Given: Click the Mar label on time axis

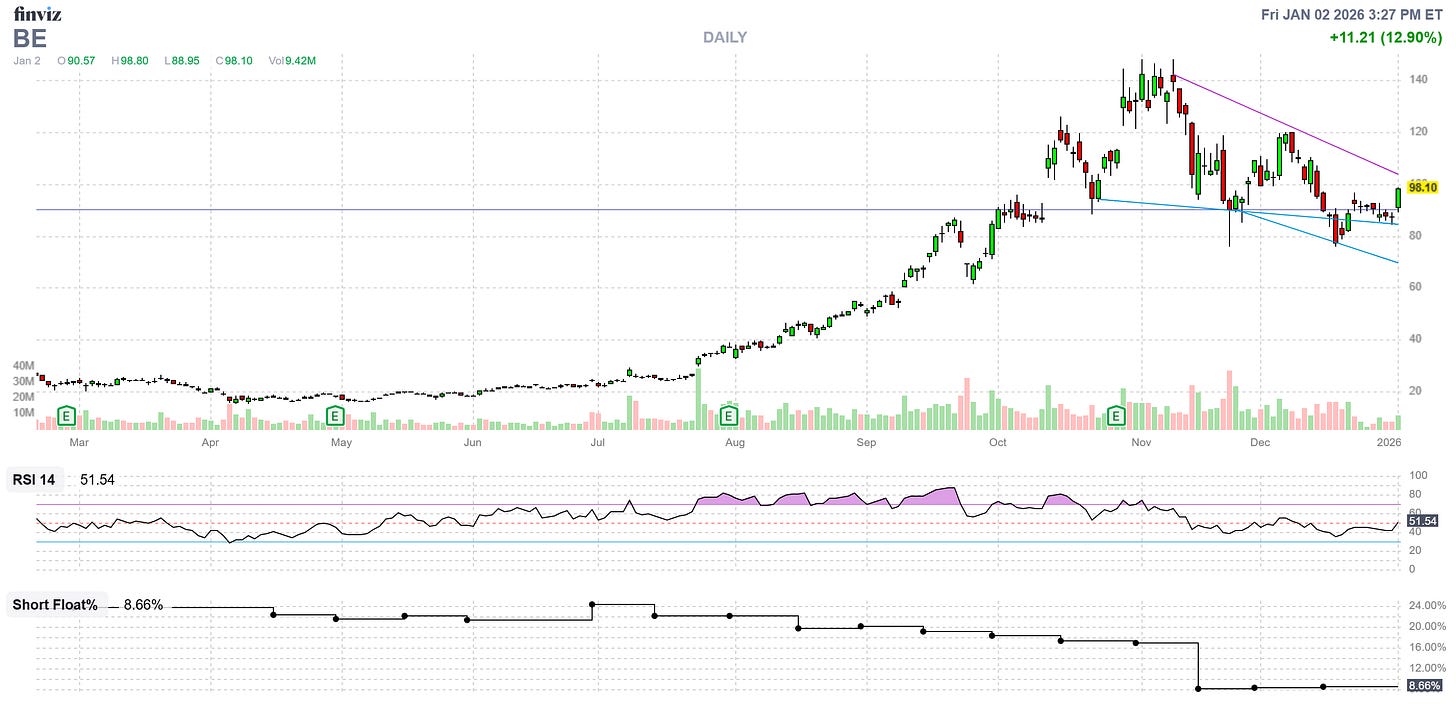Looking at the screenshot, I should point(79,441).
